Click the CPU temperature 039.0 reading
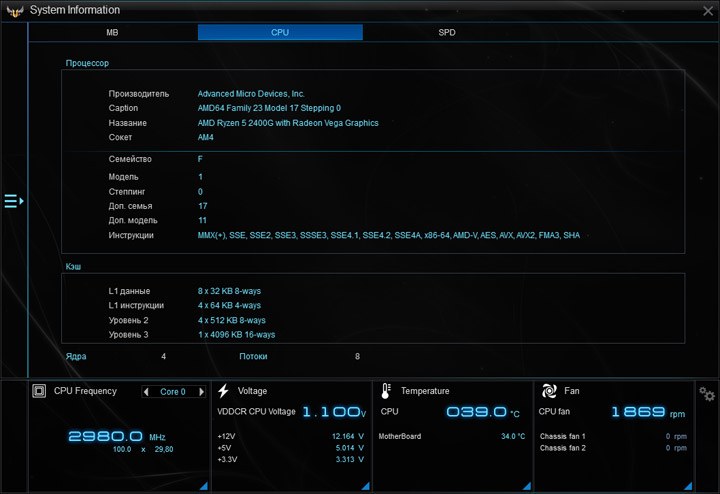The image size is (720, 494). [x=483, y=412]
